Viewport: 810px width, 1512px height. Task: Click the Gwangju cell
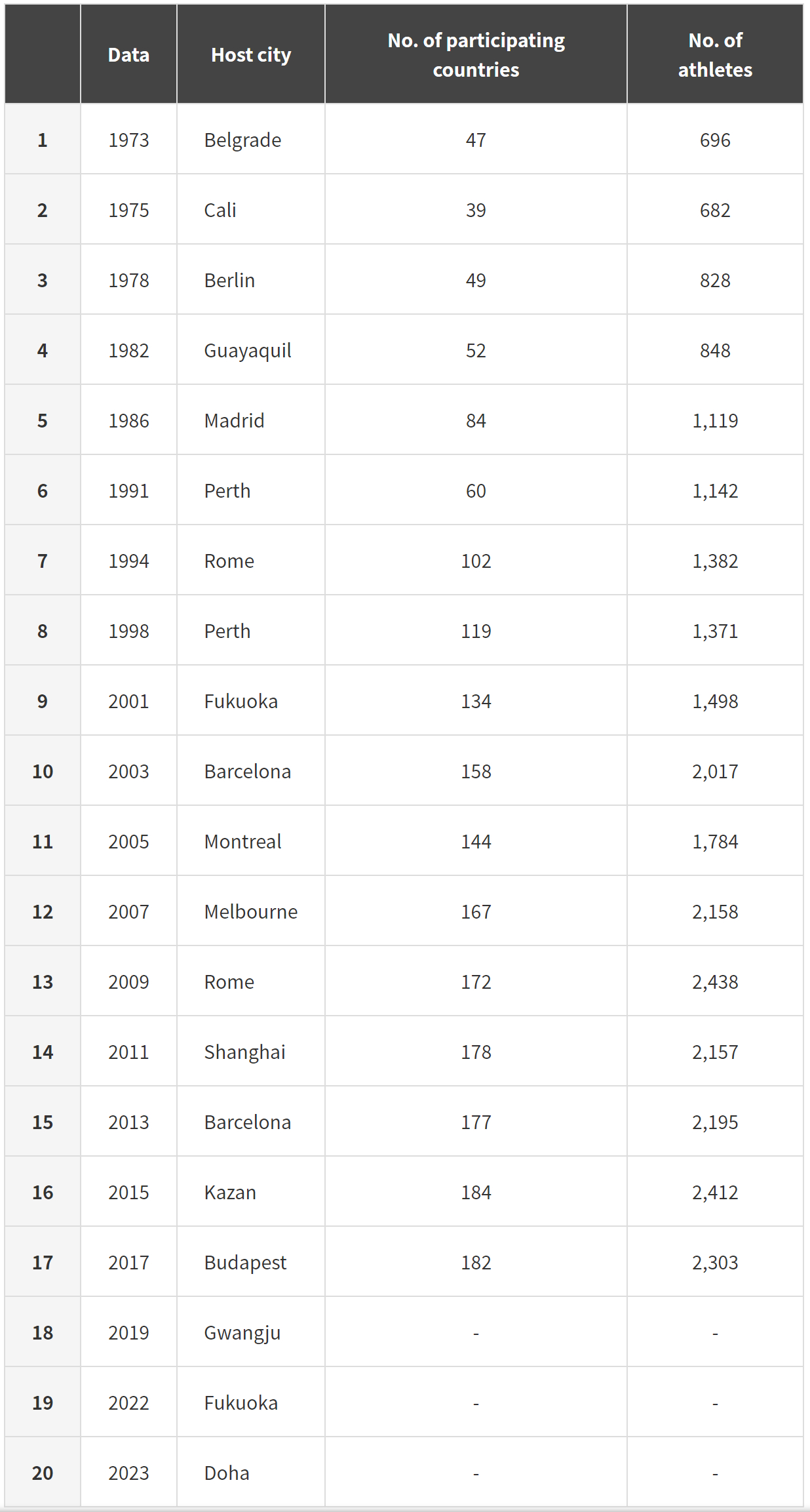251,1332
